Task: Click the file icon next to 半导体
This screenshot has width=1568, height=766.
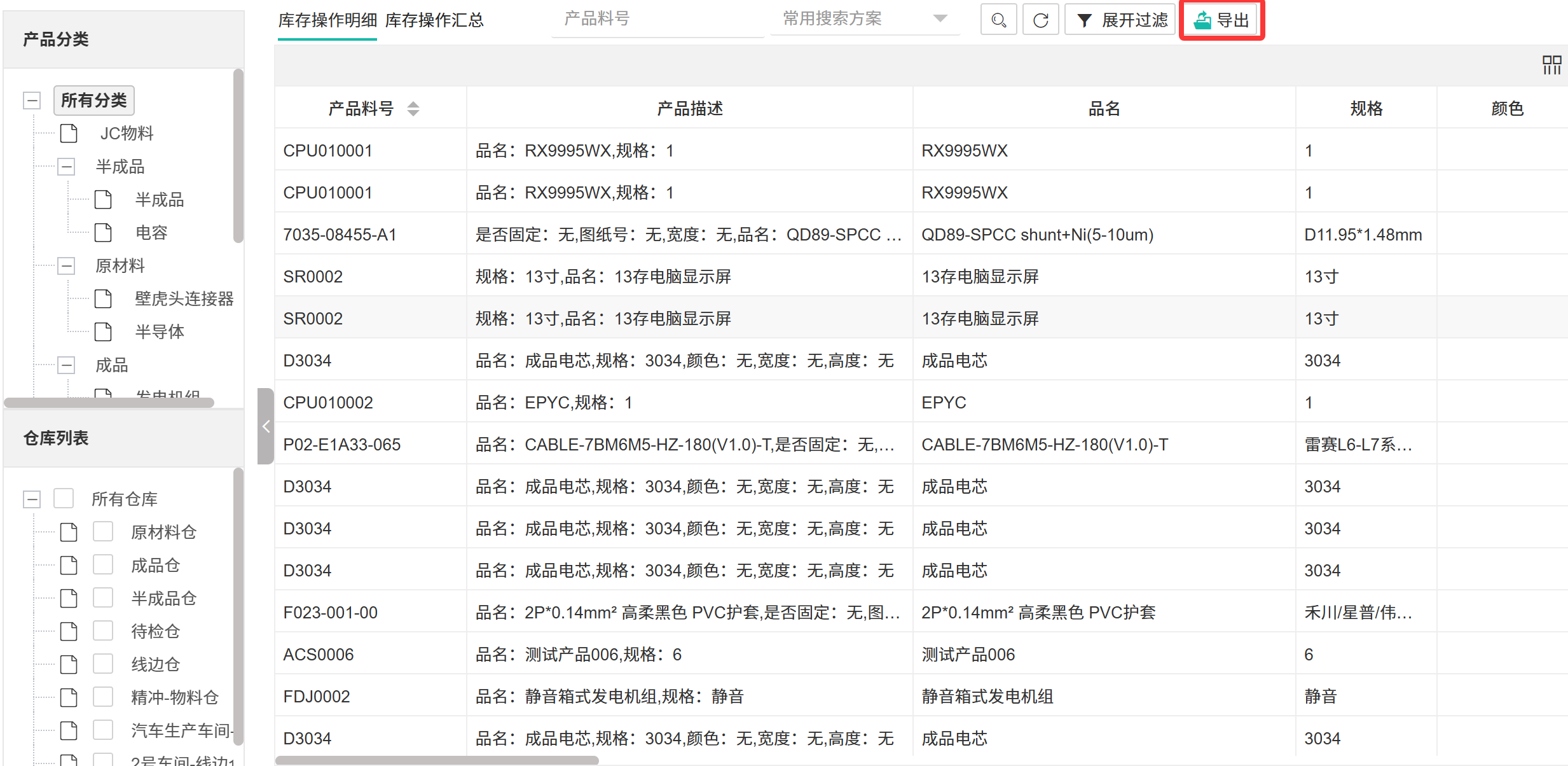Action: click(103, 332)
